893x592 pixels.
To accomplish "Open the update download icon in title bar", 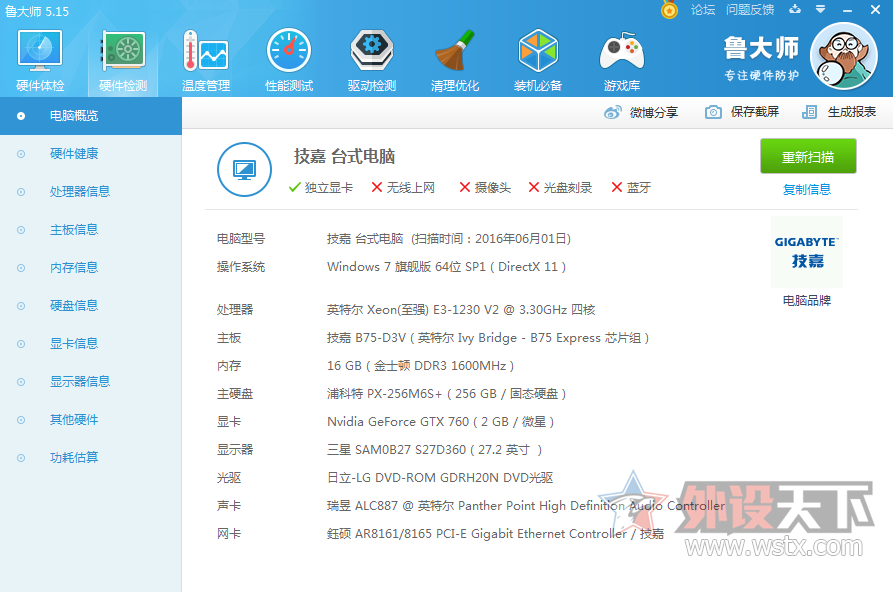I will (793, 9).
